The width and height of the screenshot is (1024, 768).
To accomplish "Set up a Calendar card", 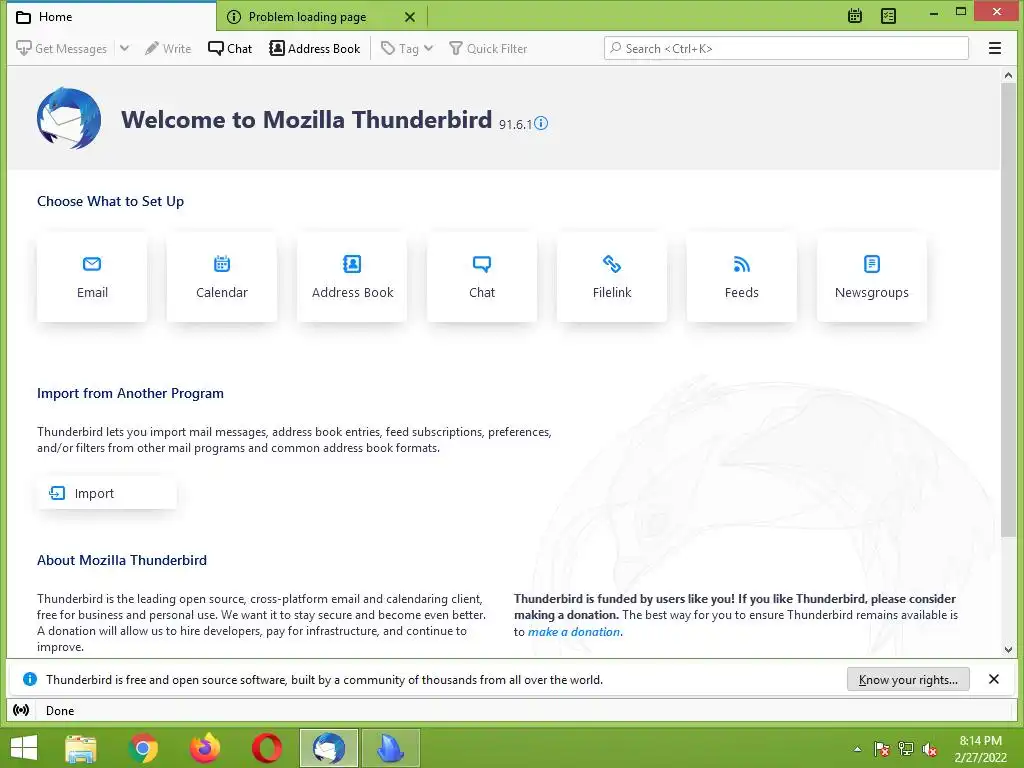I will pos(222,277).
